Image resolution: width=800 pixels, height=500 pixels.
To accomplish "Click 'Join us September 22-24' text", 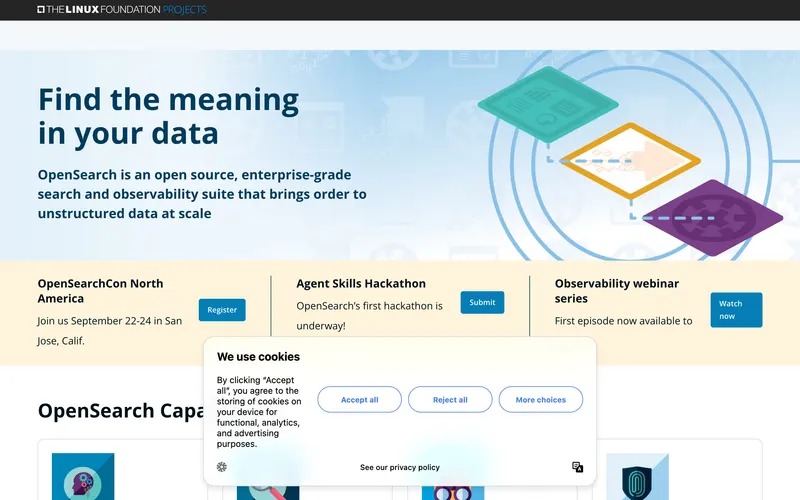I will (110, 331).
